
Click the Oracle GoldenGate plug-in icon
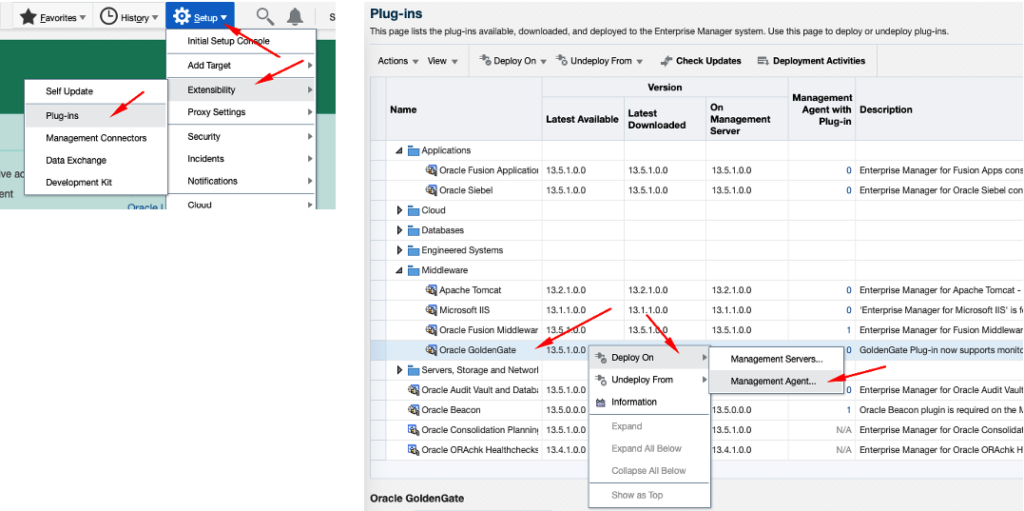(x=431, y=350)
